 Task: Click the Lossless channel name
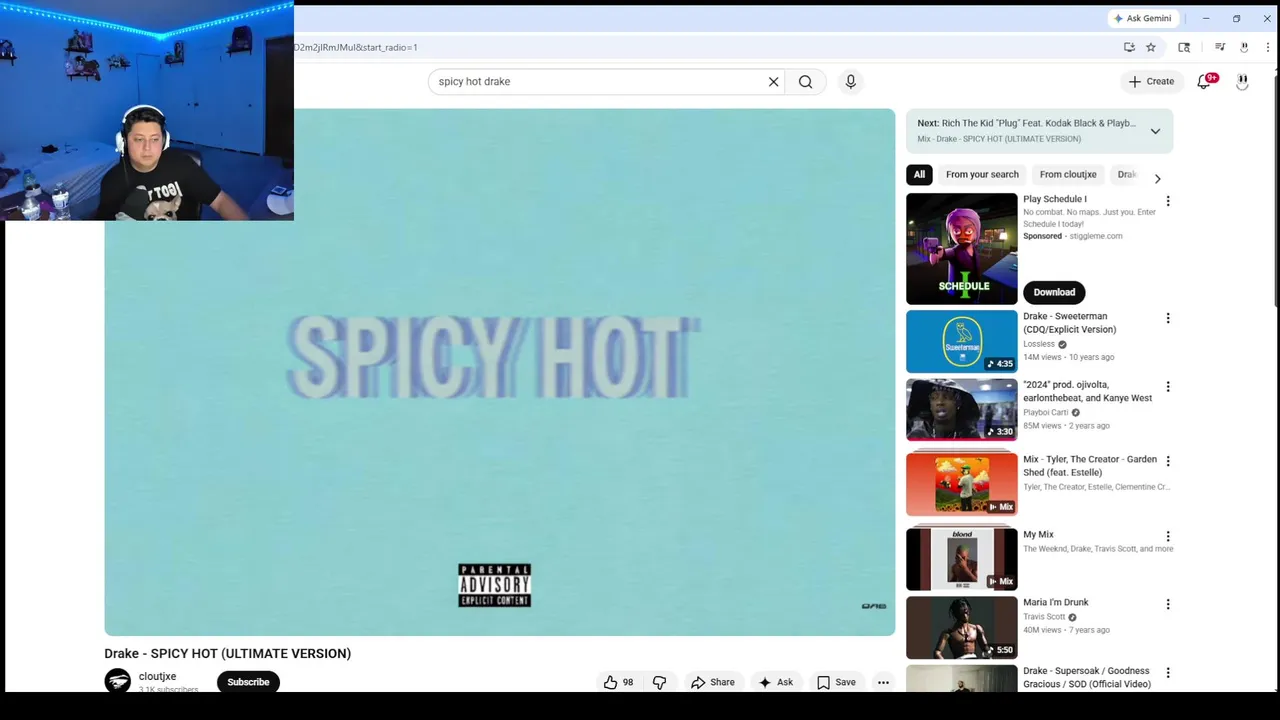pos(1039,344)
